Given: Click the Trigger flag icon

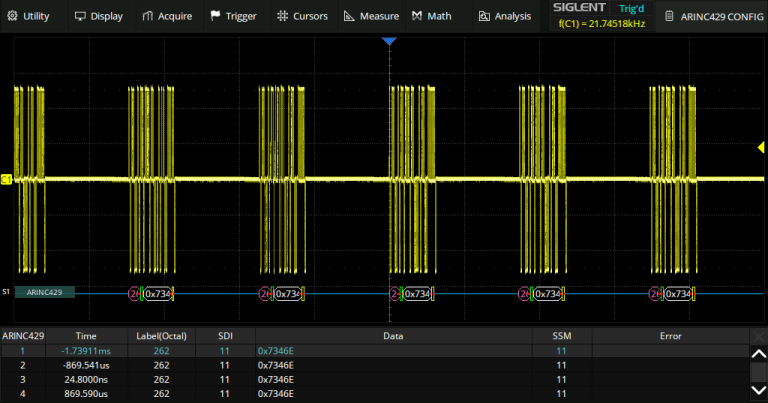Looking at the screenshot, I should point(215,16).
